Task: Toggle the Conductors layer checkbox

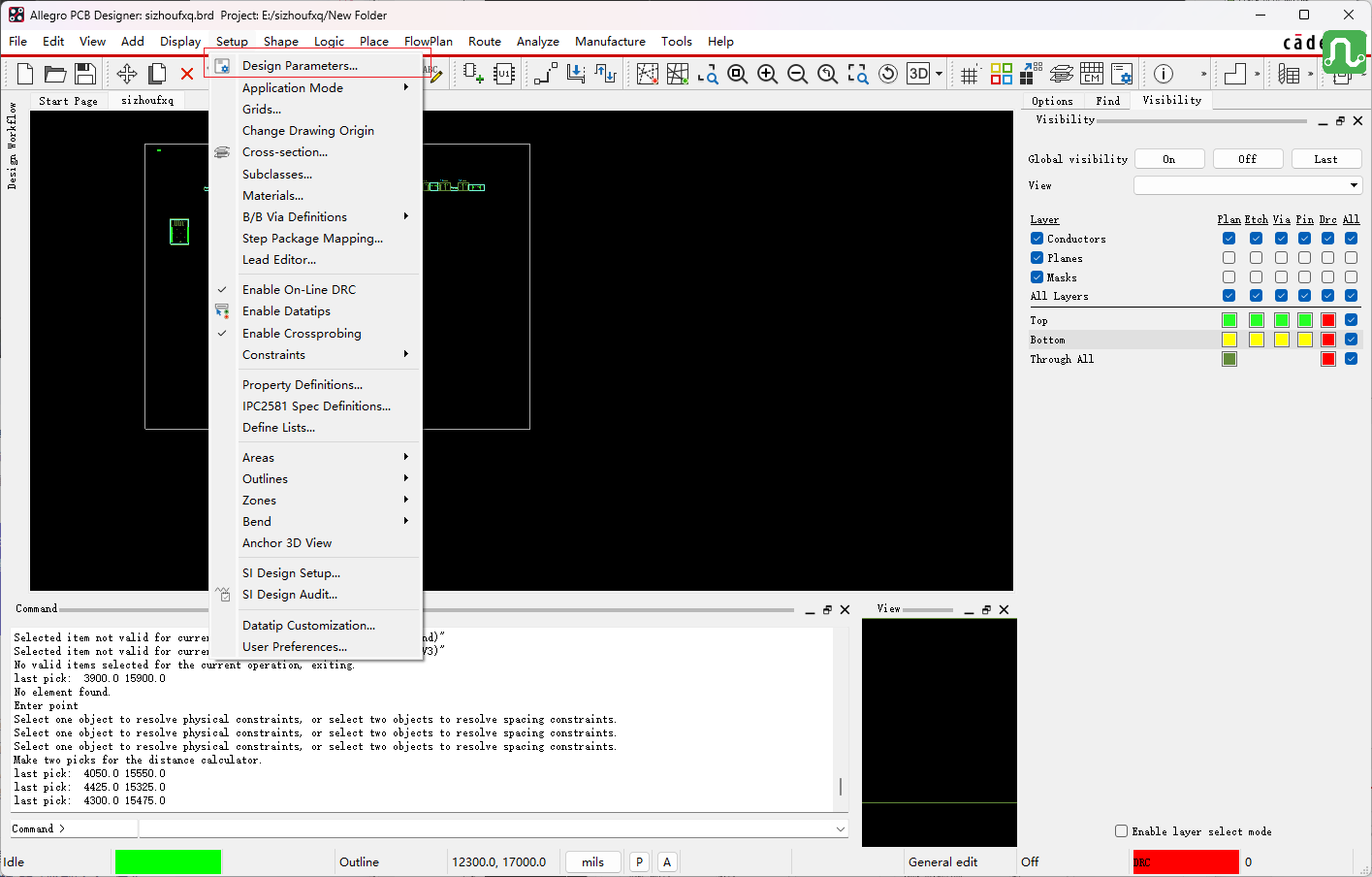Action: pos(1037,239)
